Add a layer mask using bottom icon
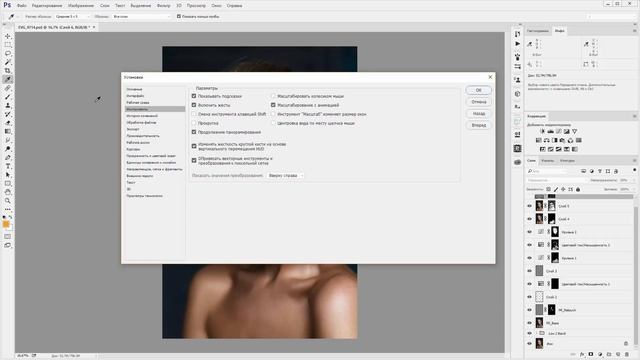 point(591,354)
